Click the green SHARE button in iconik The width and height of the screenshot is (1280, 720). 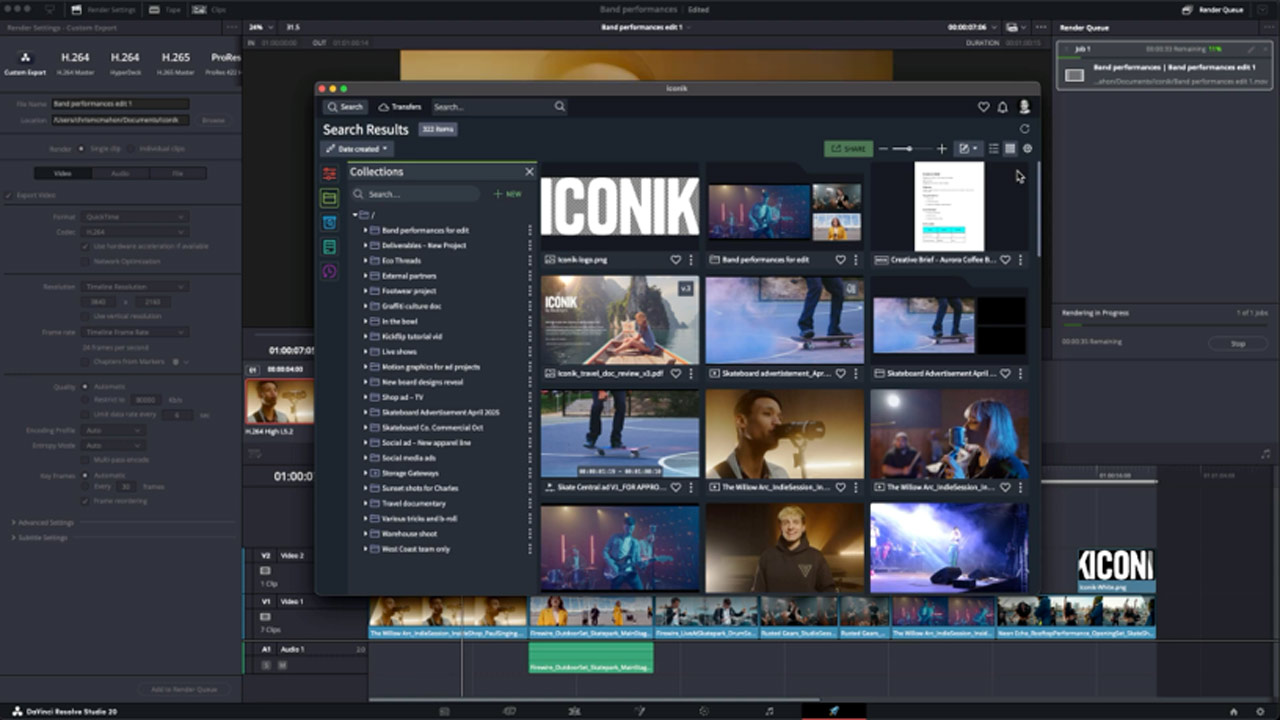[x=848, y=149]
